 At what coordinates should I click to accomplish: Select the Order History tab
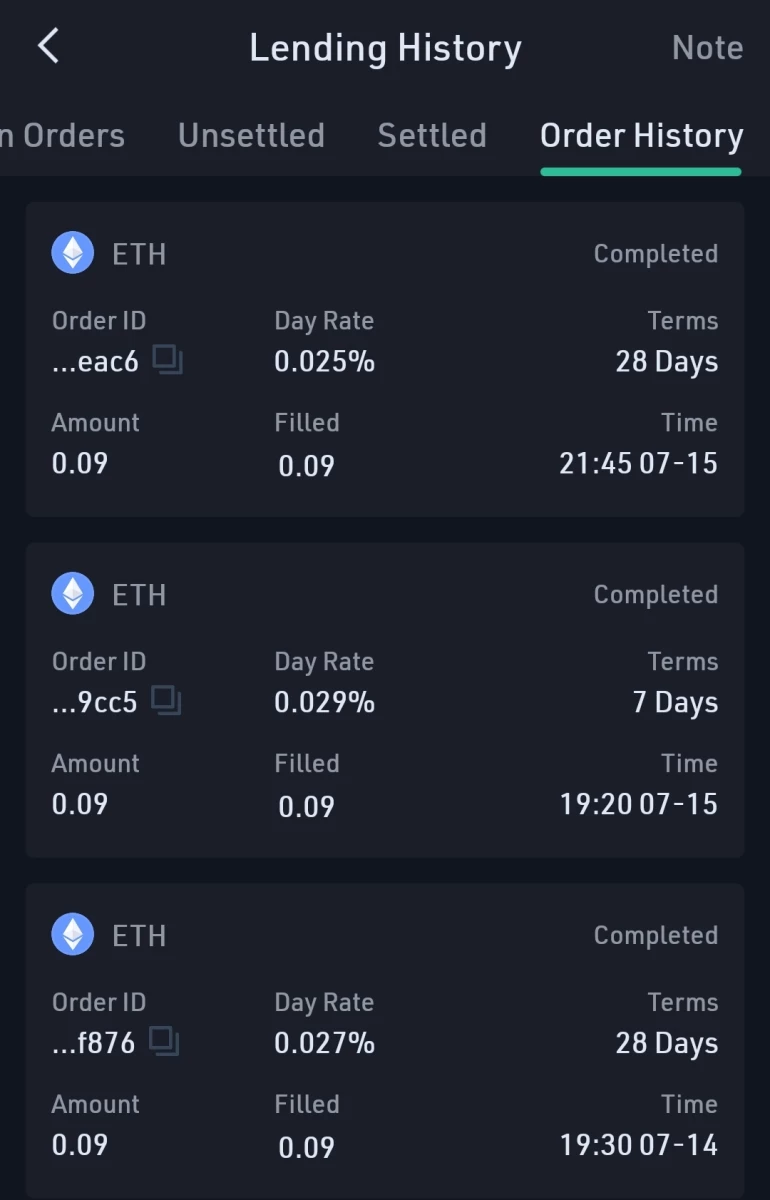(x=641, y=136)
